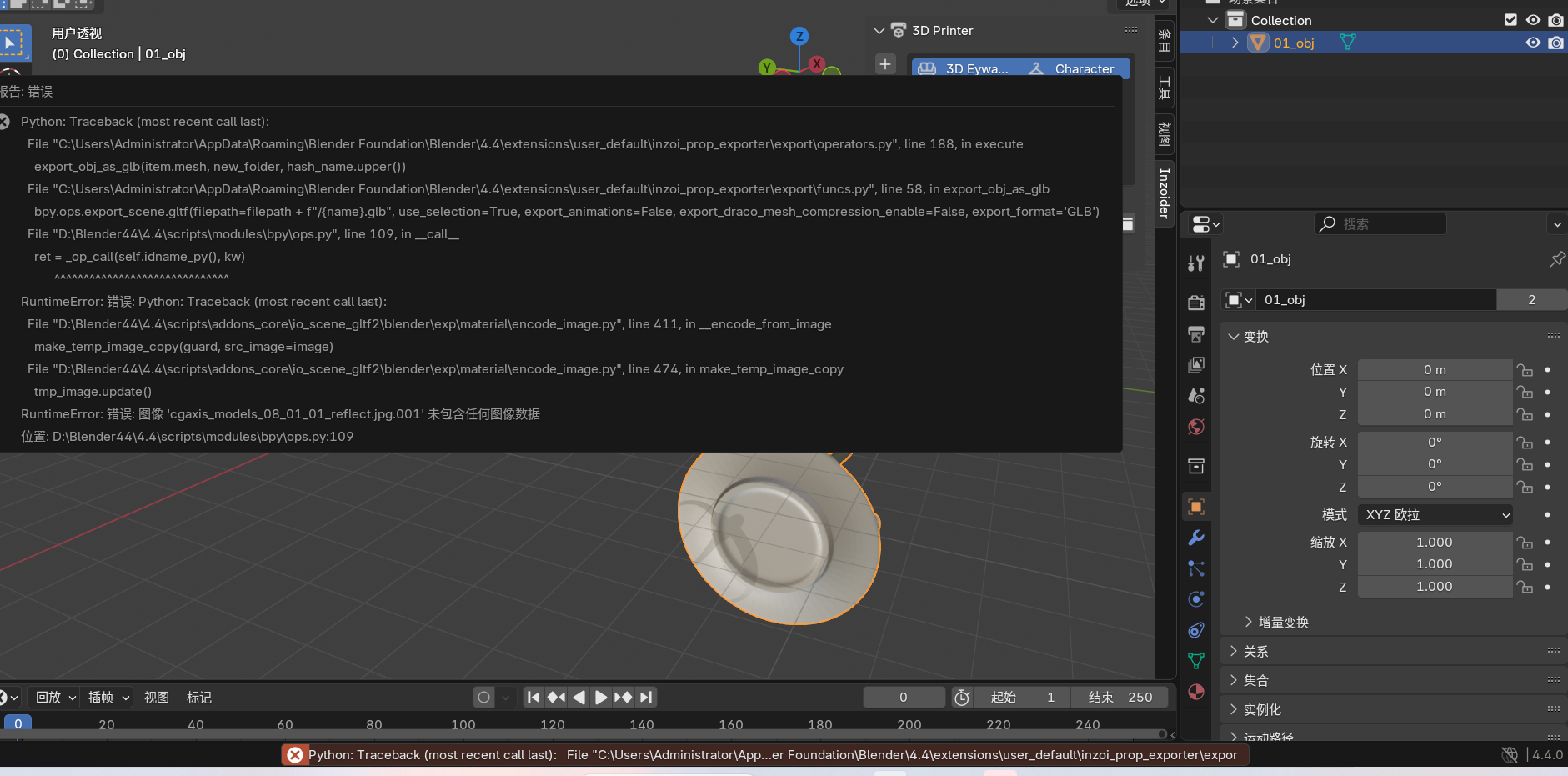Hide 01_obj in viewport with eye icon
Image resolution: width=1568 pixels, height=776 pixels.
coord(1533,43)
